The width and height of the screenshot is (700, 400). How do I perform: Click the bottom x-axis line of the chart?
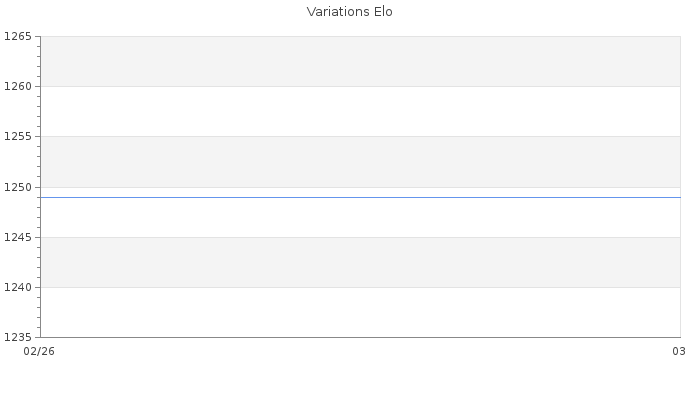(360, 337)
